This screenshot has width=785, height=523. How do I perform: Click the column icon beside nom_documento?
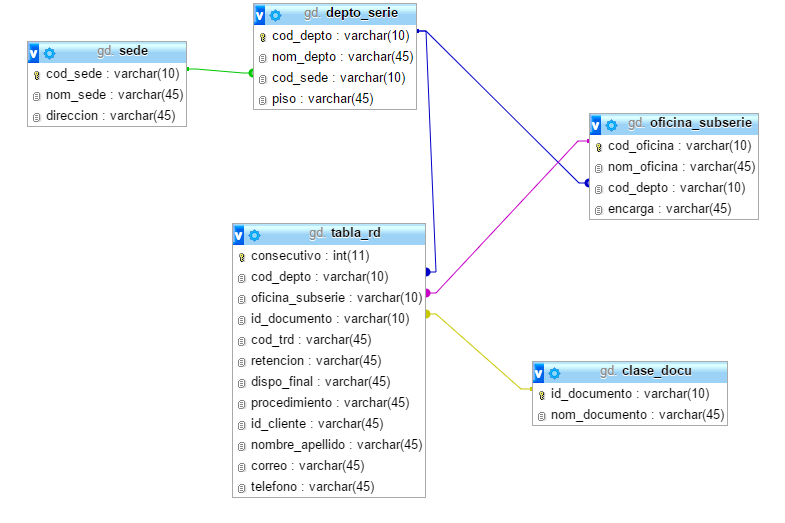pos(541,416)
